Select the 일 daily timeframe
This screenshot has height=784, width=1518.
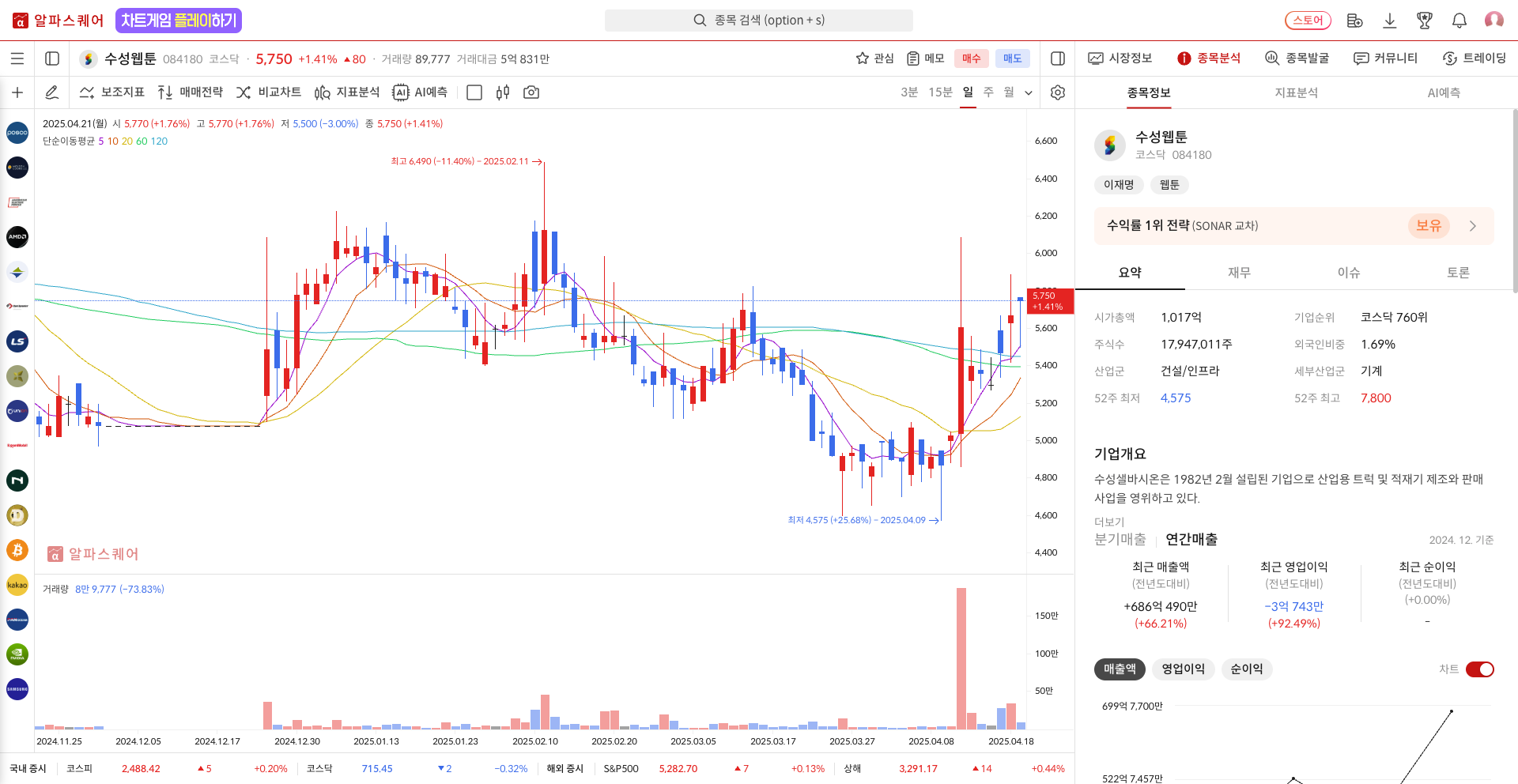(968, 92)
